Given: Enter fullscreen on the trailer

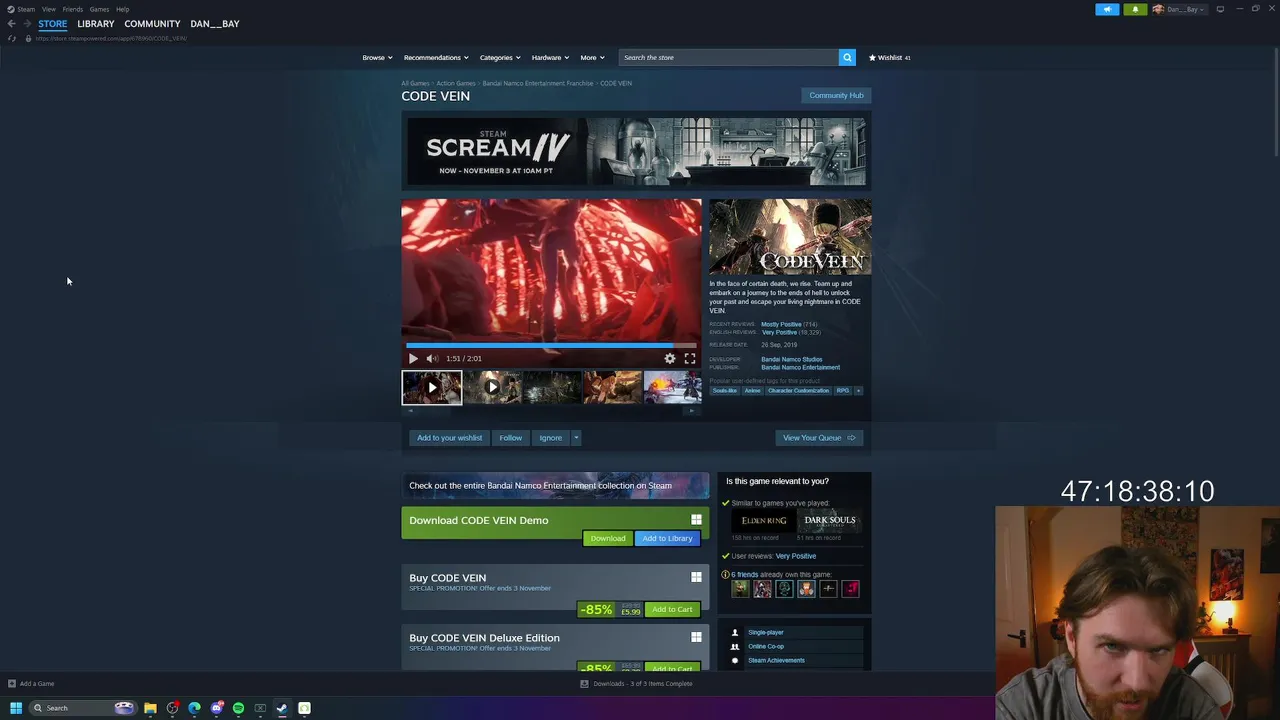Looking at the screenshot, I should click(x=690, y=358).
